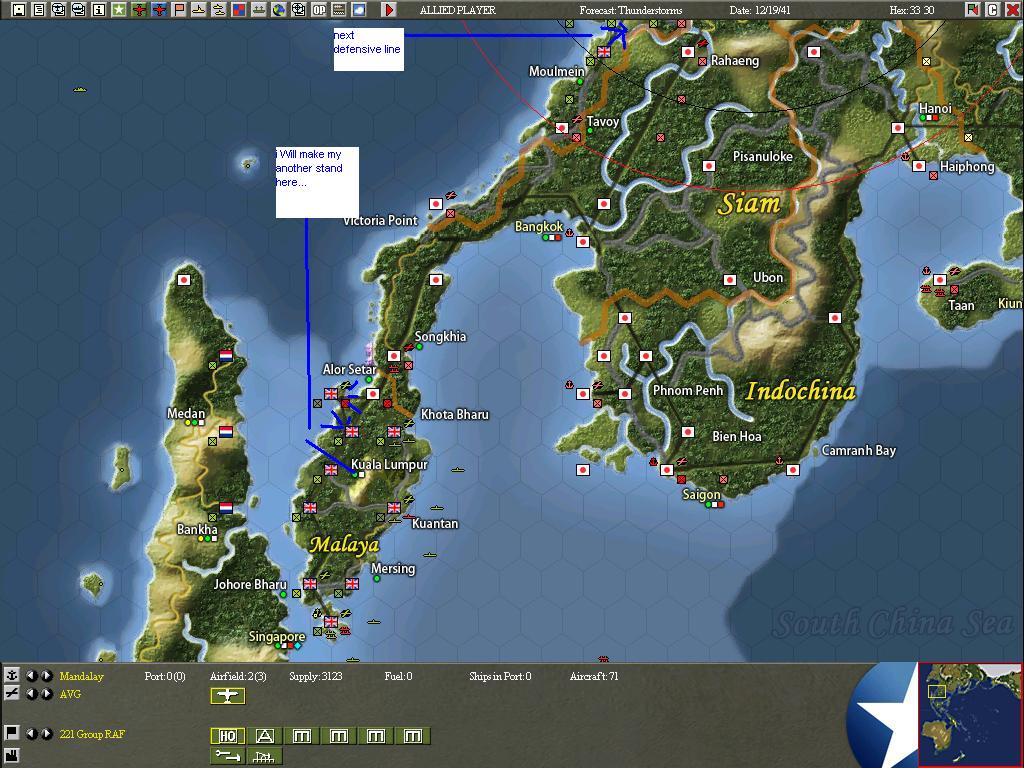The height and width of the screenshot is (768, 1024).
Task: Go to previous unit before 221 Group RAF
Action: 31,733
